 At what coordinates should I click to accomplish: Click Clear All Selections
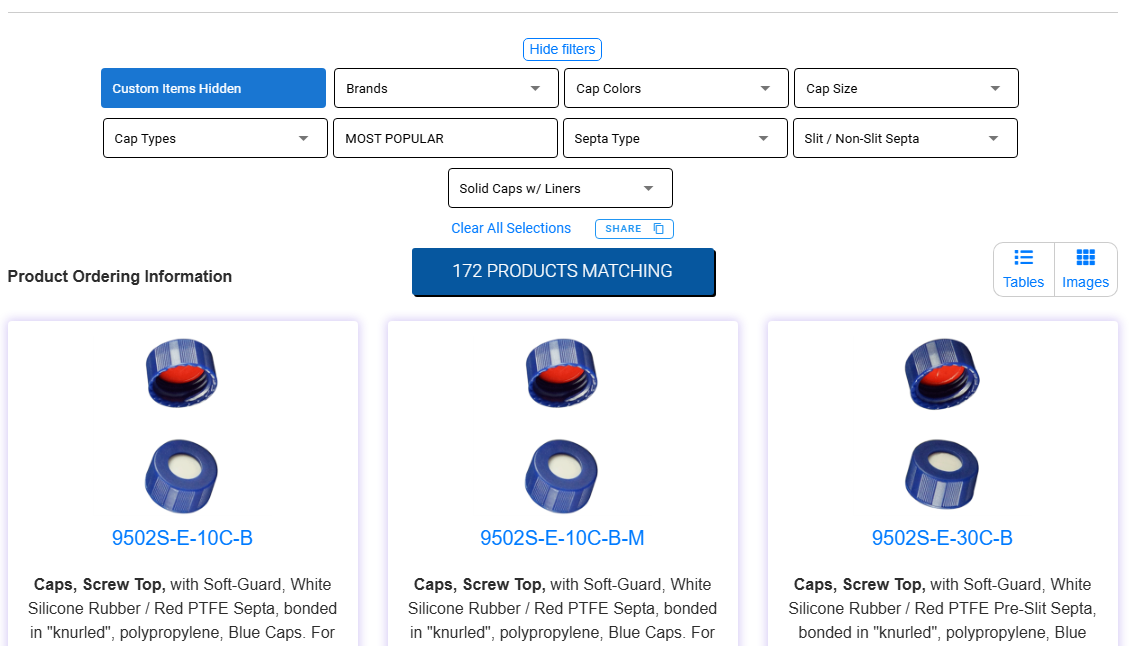coord(511,228)
